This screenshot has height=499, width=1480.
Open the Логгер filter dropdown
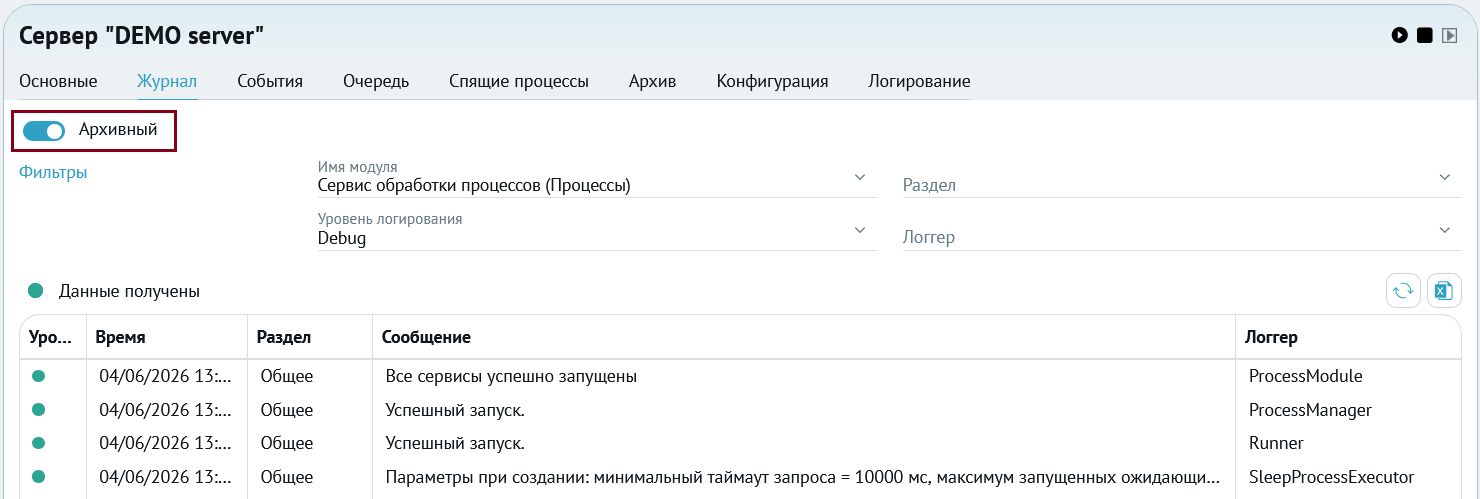pos(1182,231)
